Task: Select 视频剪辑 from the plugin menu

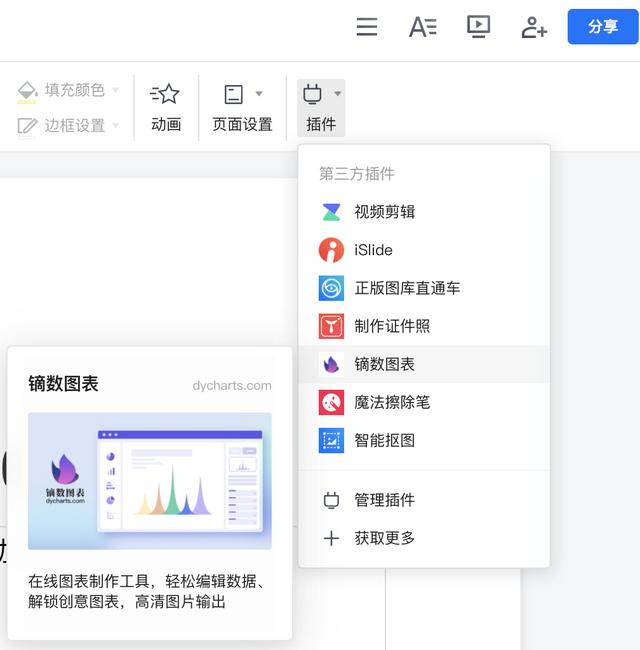Action: 424,212
